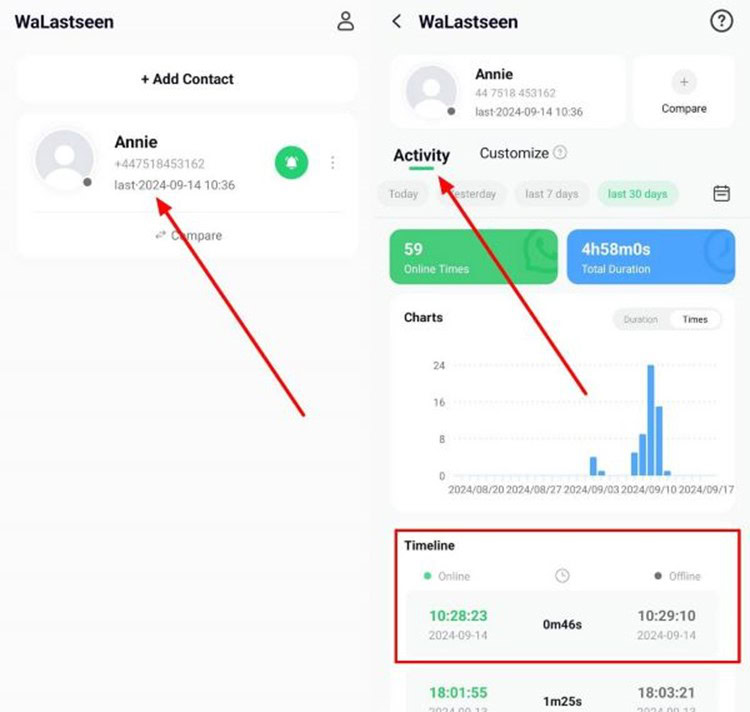Open the user profile icon
750x712 pixels.
(x=345, y=22)
